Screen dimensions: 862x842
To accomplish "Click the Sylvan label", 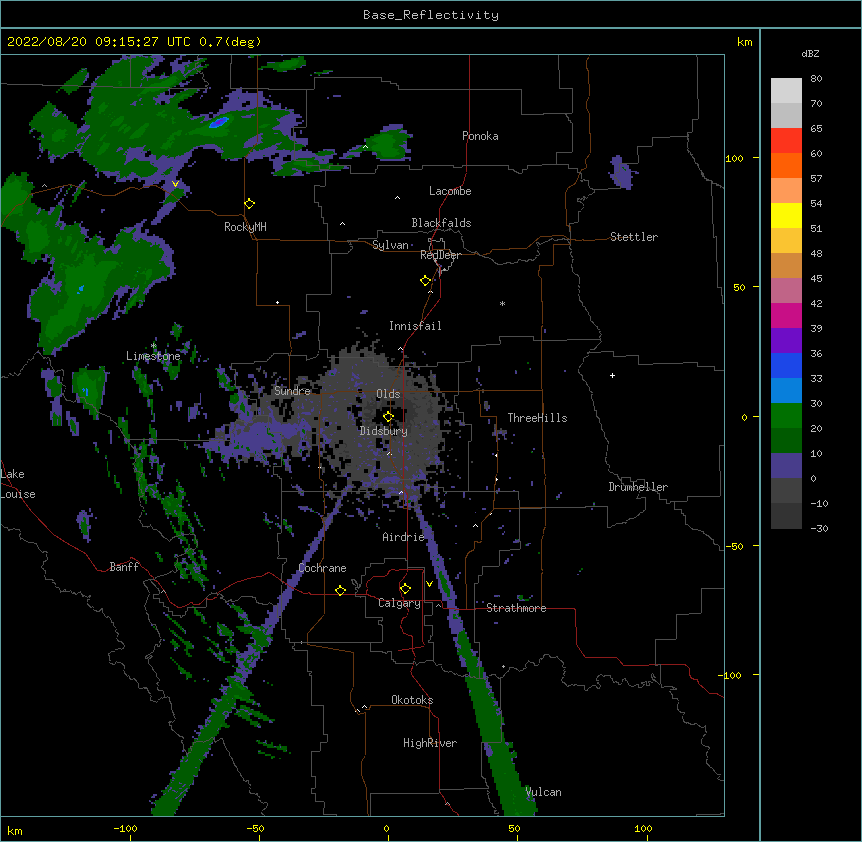I will click(x=390, y=245).
